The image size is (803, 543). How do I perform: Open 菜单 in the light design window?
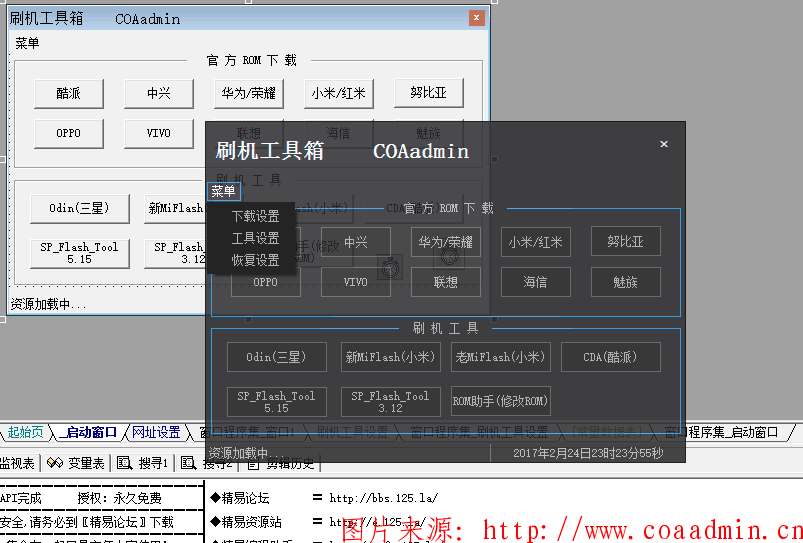point(27,43)
